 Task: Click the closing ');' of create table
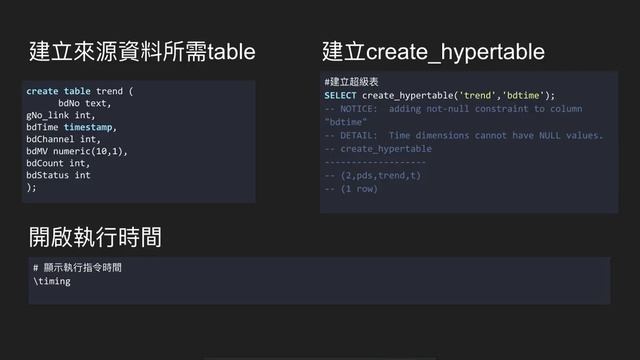(x=31, y=187)
